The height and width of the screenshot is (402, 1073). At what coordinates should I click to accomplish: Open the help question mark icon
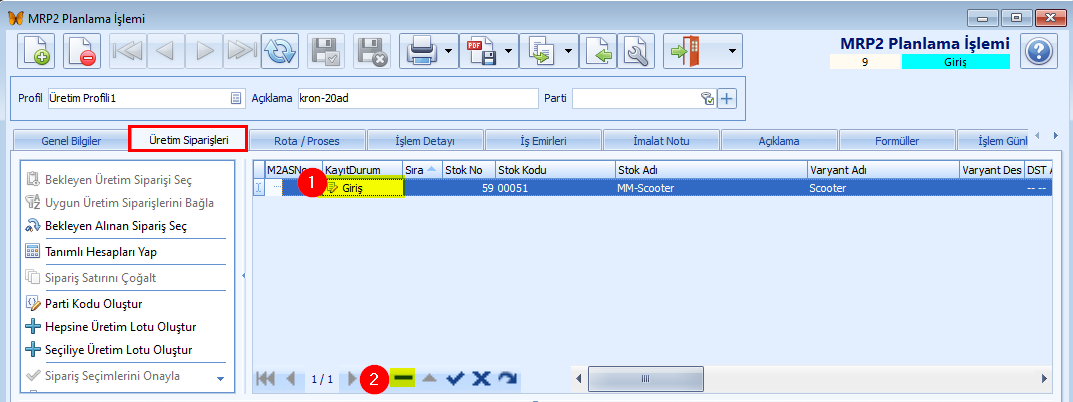click(x=1039, y=51)
